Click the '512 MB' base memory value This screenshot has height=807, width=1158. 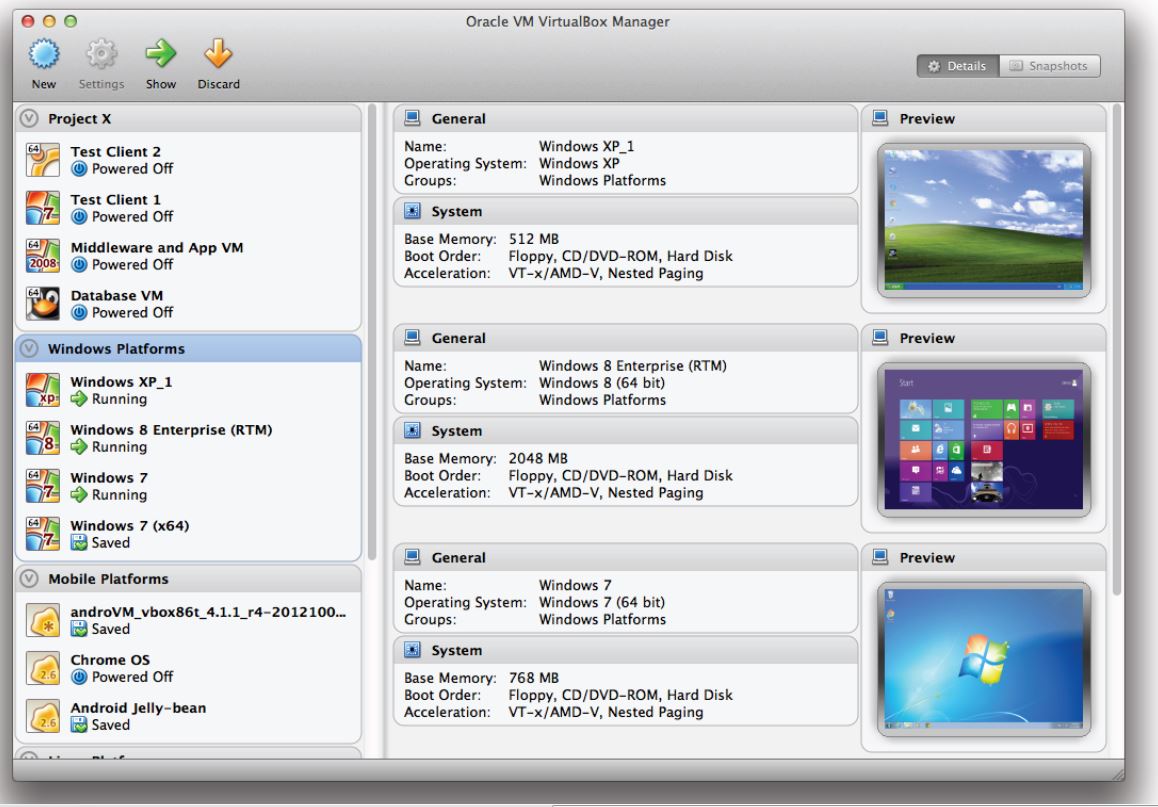coord(534,239)
